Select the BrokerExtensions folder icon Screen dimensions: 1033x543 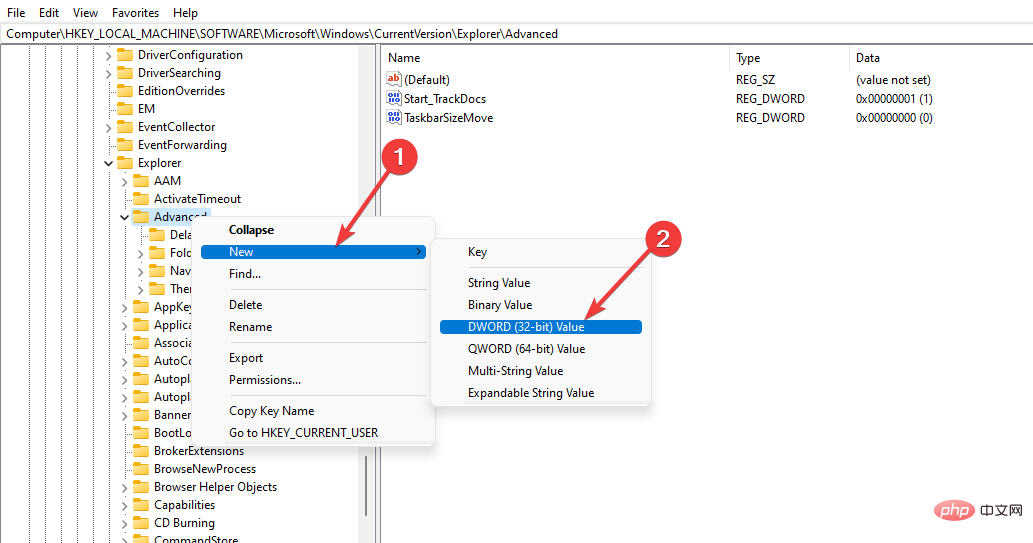141,451
